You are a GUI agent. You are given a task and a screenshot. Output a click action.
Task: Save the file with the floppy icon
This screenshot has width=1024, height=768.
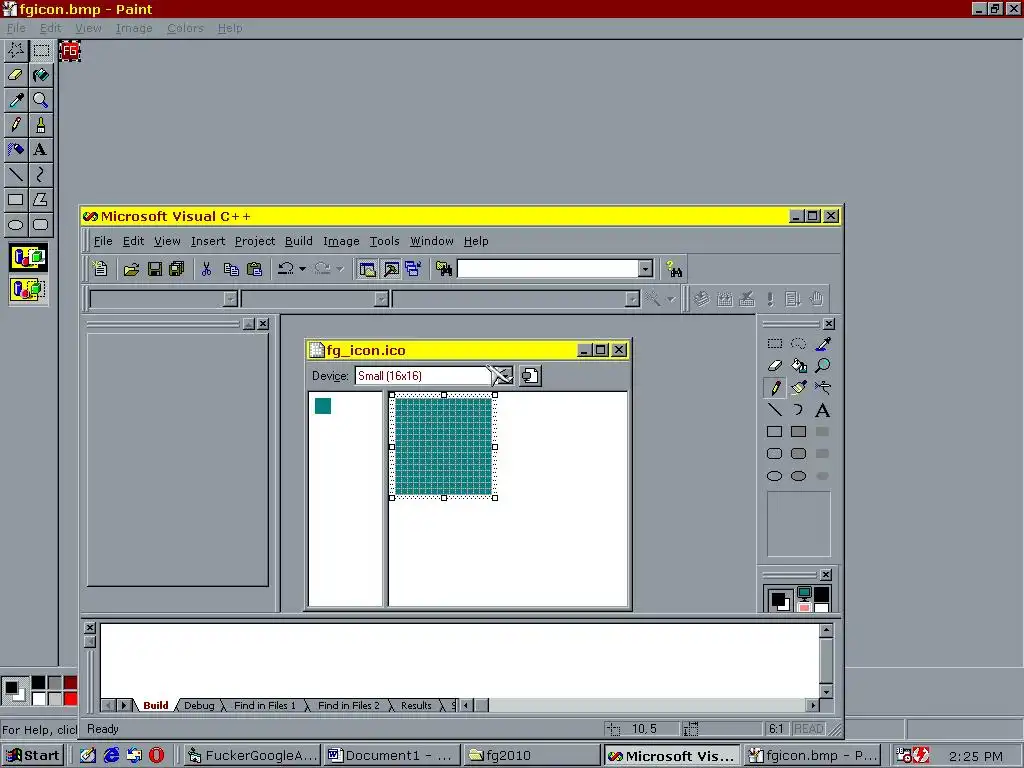155,268
